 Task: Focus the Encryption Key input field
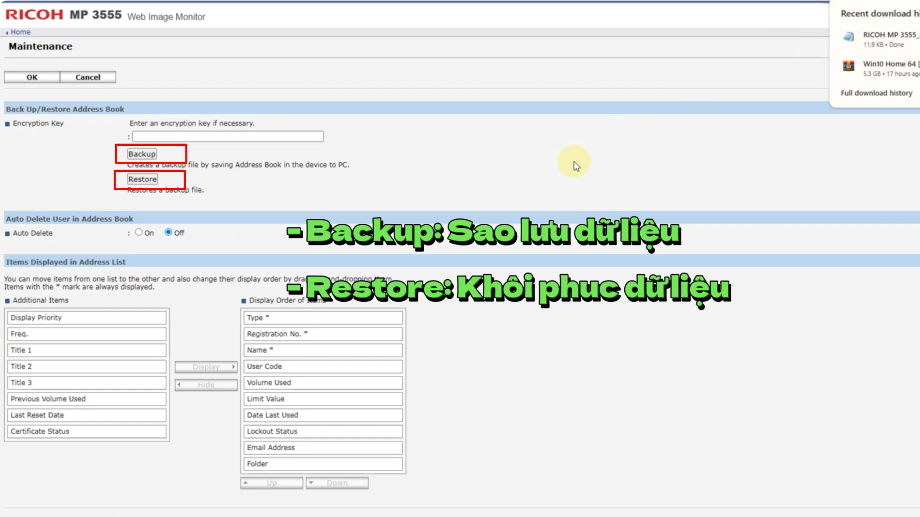tap(228, 136)
